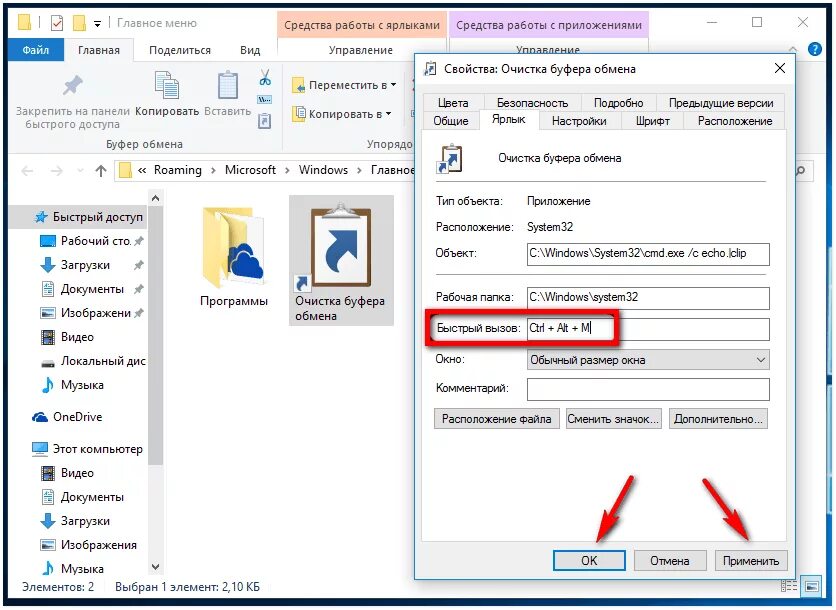
Task: Open the Colors tab in Properties
Action: 453,102
